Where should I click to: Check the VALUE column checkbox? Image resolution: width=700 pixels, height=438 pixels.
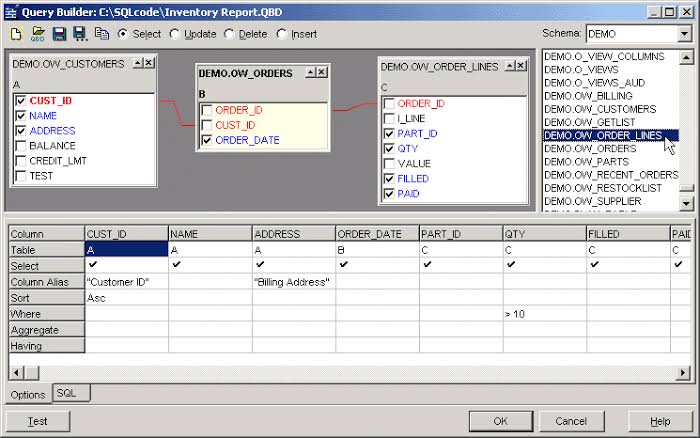click(389, 163)
